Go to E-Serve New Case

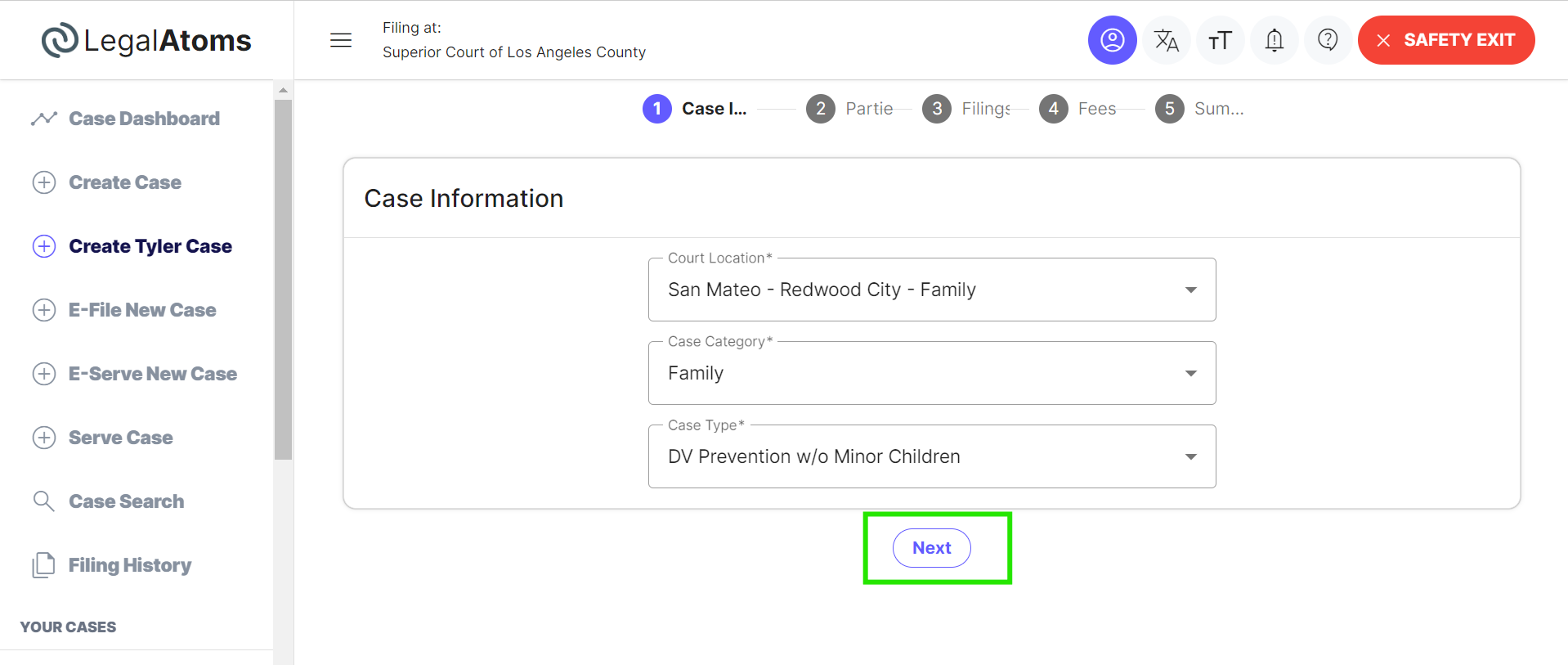[153, 374]
